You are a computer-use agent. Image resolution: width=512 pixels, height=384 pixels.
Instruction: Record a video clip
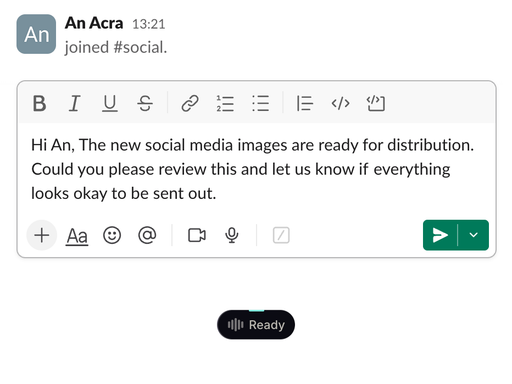197,235
